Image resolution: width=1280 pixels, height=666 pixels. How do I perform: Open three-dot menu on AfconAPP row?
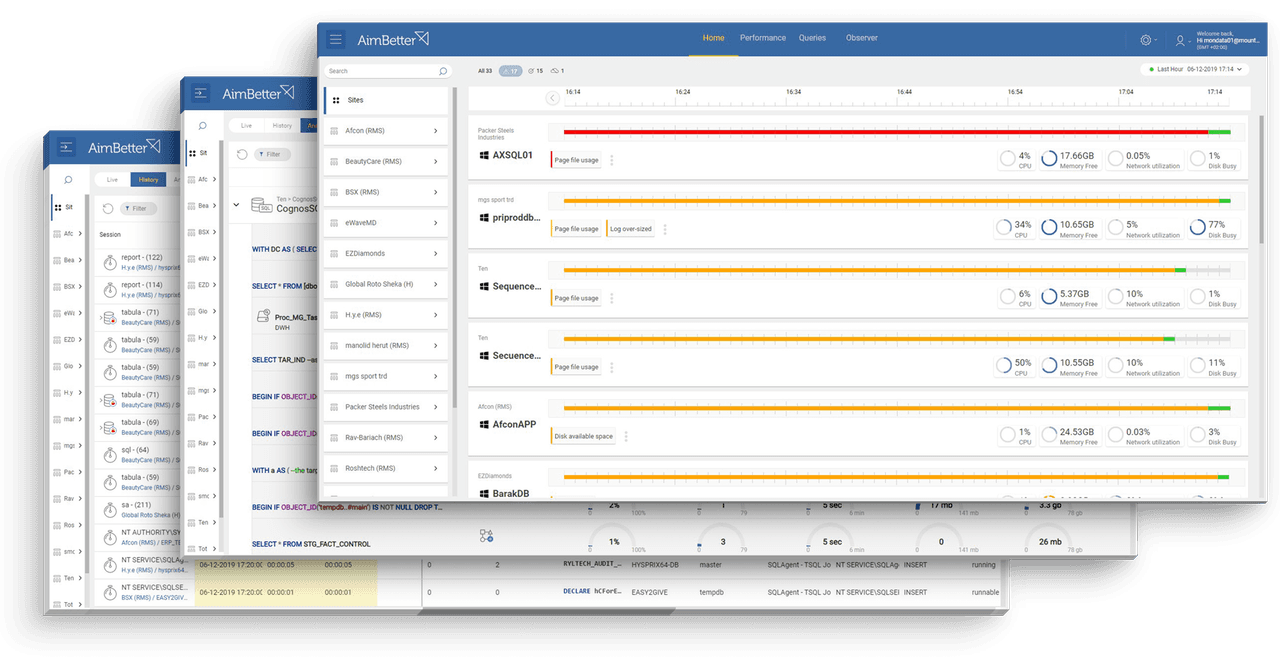click(626, 436)
